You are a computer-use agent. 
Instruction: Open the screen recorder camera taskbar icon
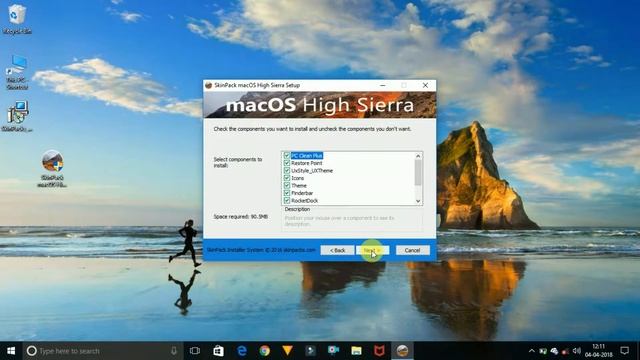333,351
